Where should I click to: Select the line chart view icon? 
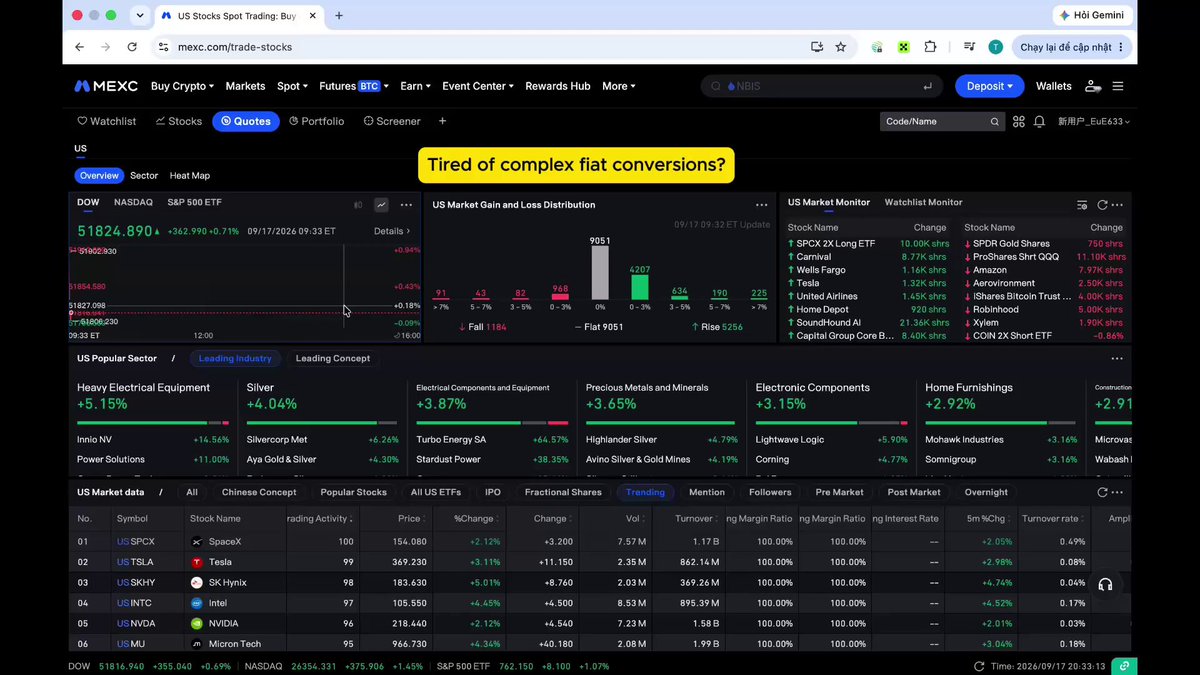tap(381, 204)
